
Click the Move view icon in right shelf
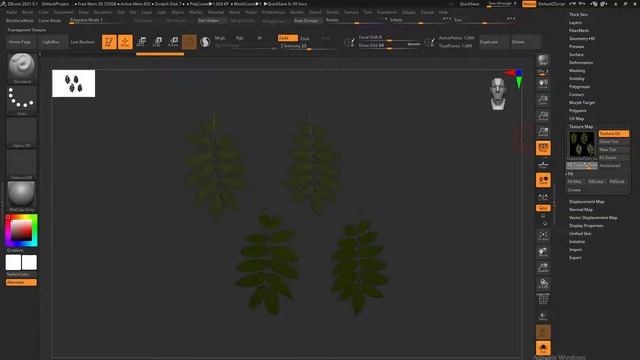pos(543,252)
